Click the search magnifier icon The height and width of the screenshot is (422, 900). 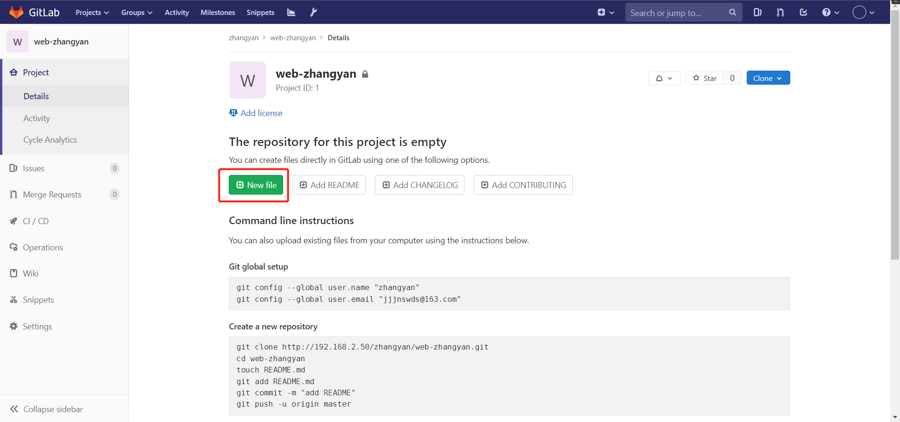tap(732, 13)
